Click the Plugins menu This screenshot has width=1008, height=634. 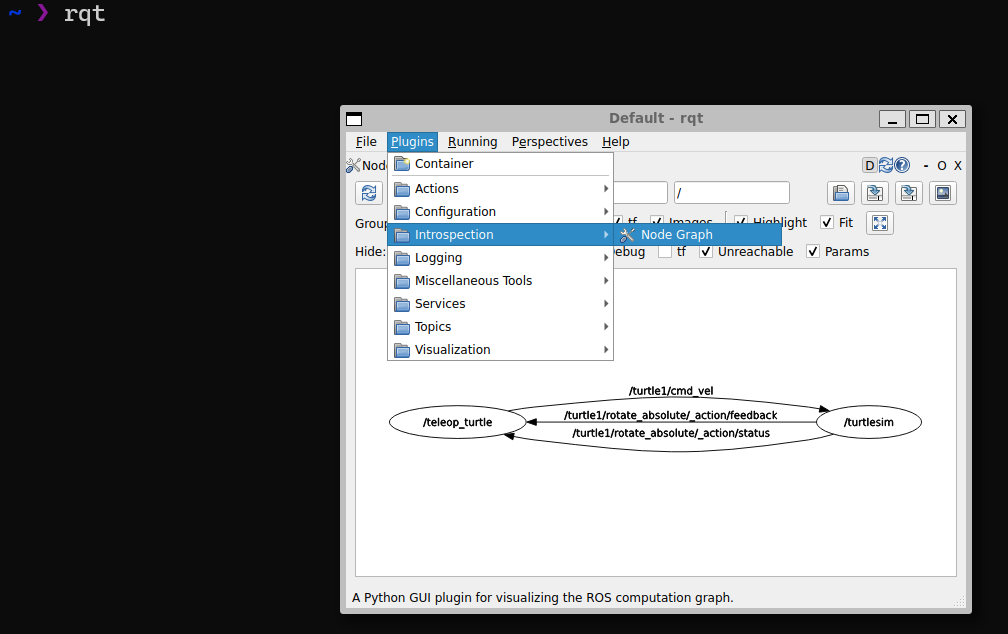[x=412, y=141]
